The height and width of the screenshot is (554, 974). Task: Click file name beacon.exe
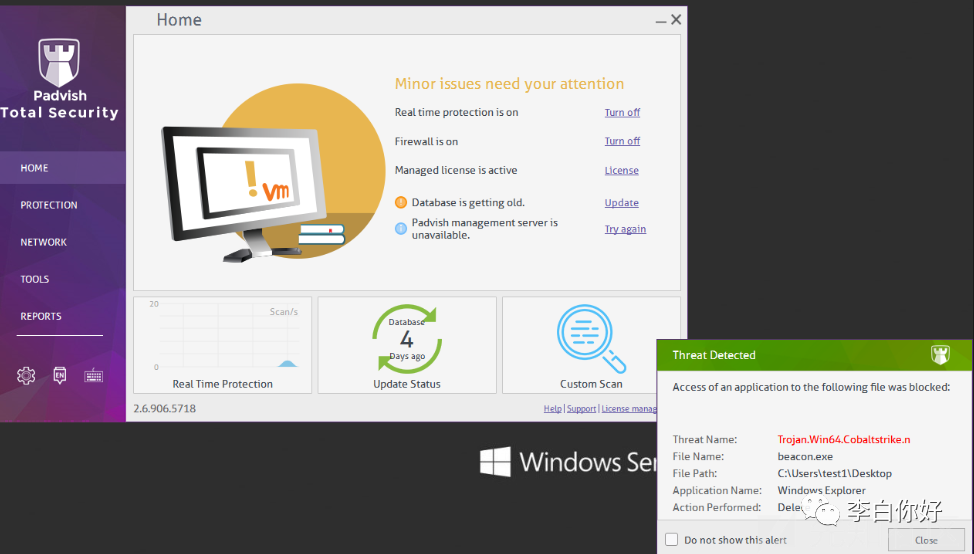pos(805,456)
